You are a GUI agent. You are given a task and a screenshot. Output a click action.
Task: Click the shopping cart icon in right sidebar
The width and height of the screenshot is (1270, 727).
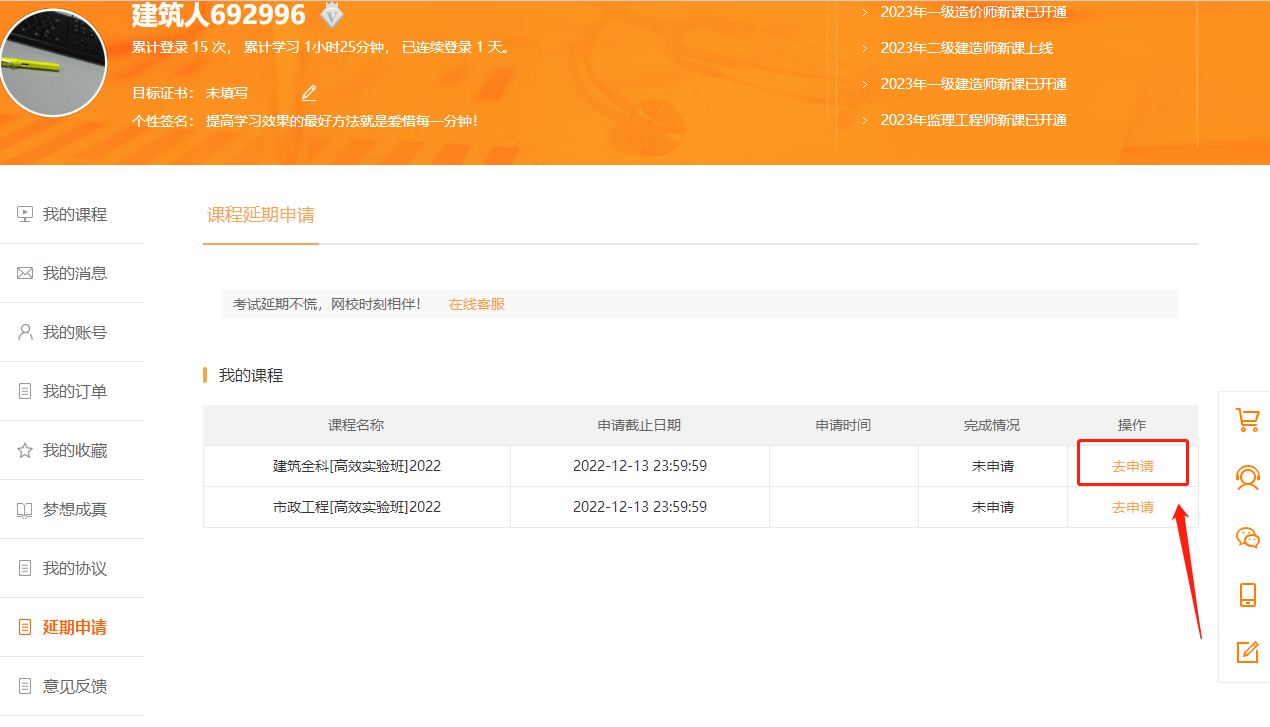1247,420
